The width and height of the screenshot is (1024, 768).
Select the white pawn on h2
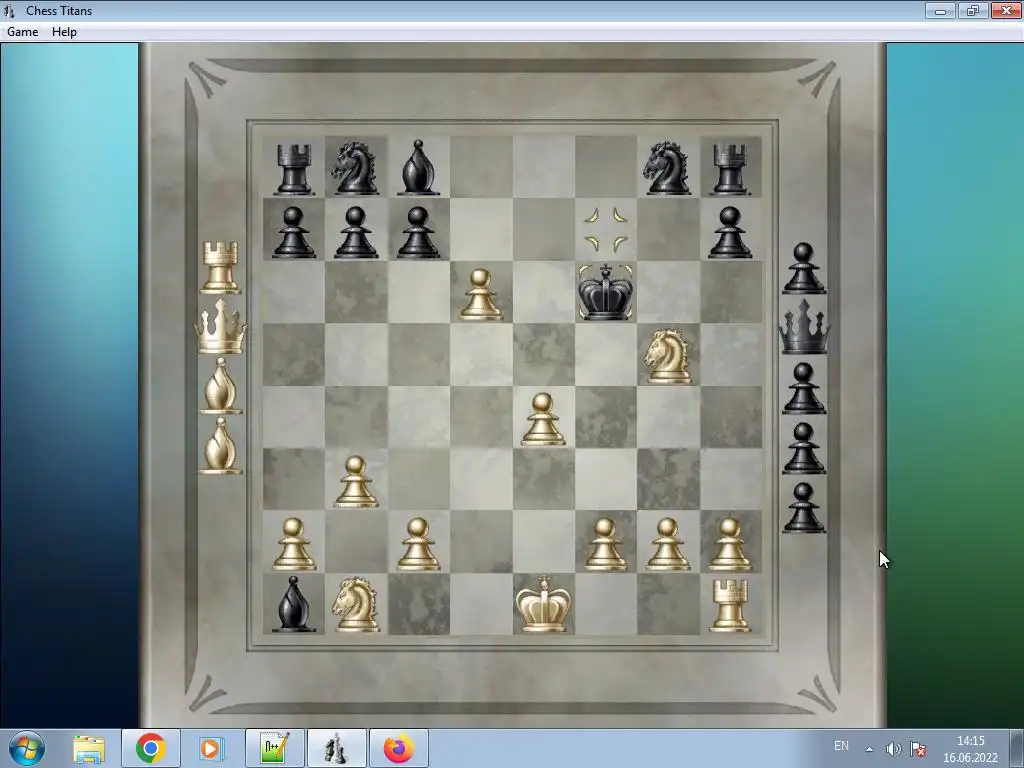click(x=729, y=544)
